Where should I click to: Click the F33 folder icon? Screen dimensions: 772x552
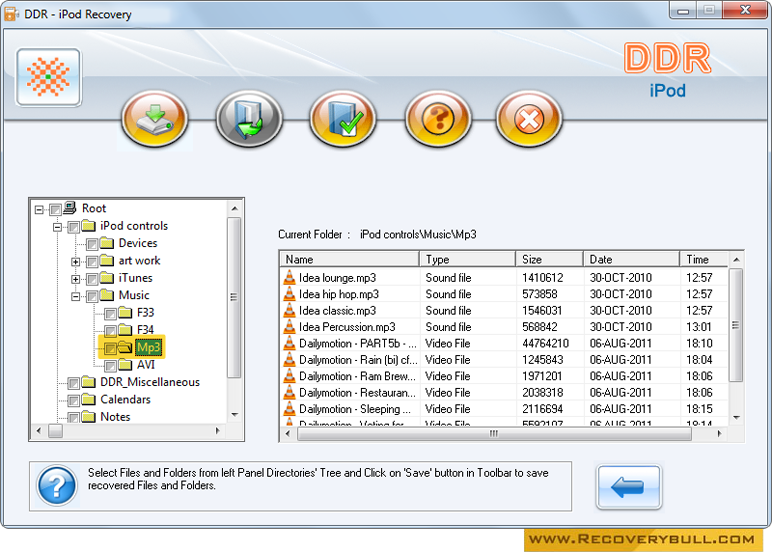126,312
